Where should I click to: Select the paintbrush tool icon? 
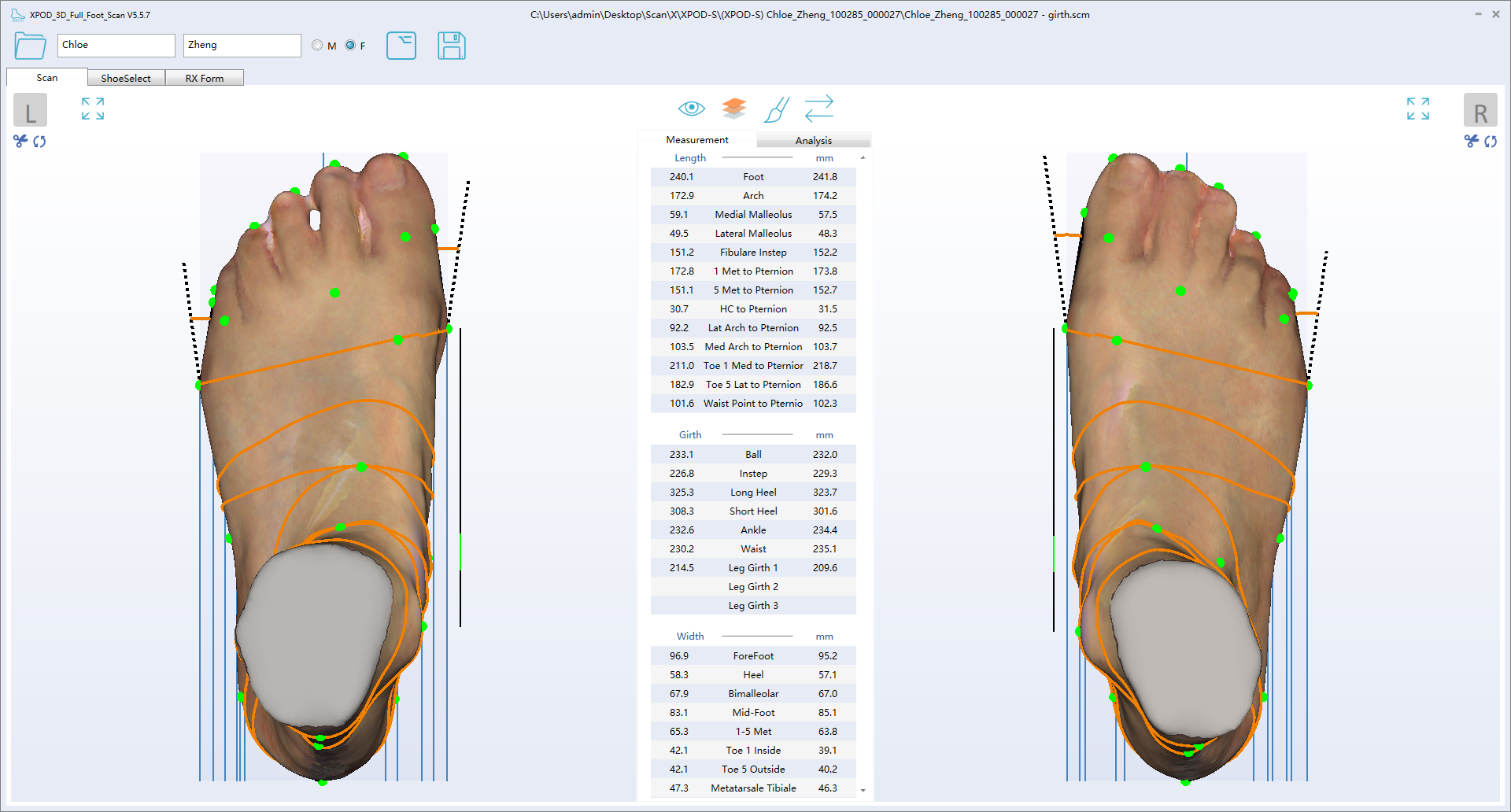tap(776, 109)
